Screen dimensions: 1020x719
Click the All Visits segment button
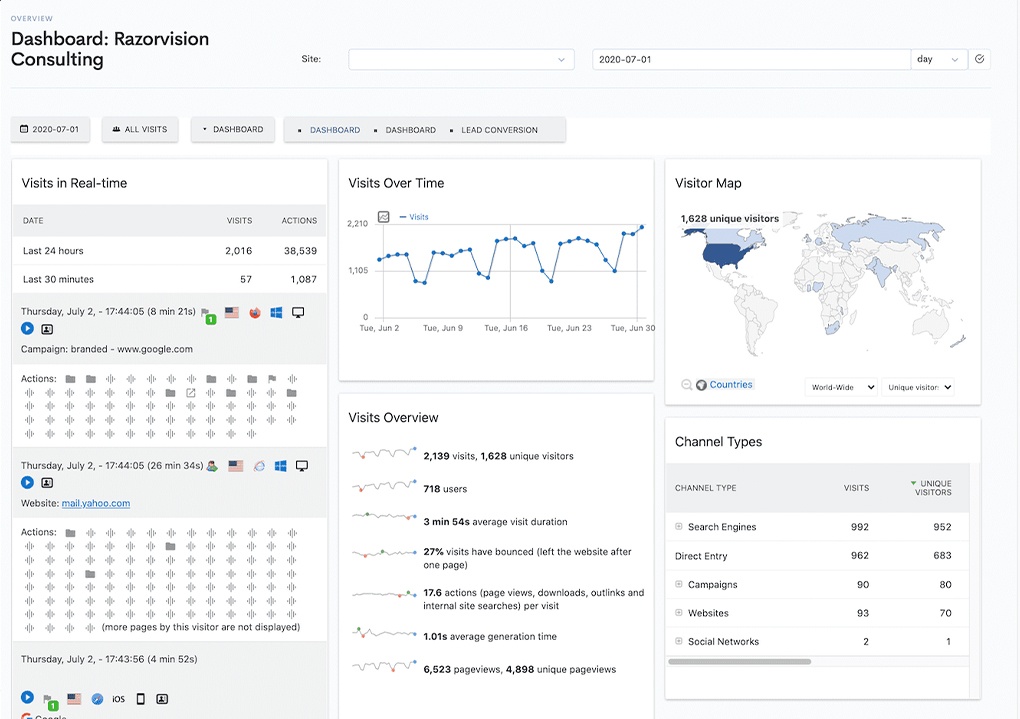(140, 130)
